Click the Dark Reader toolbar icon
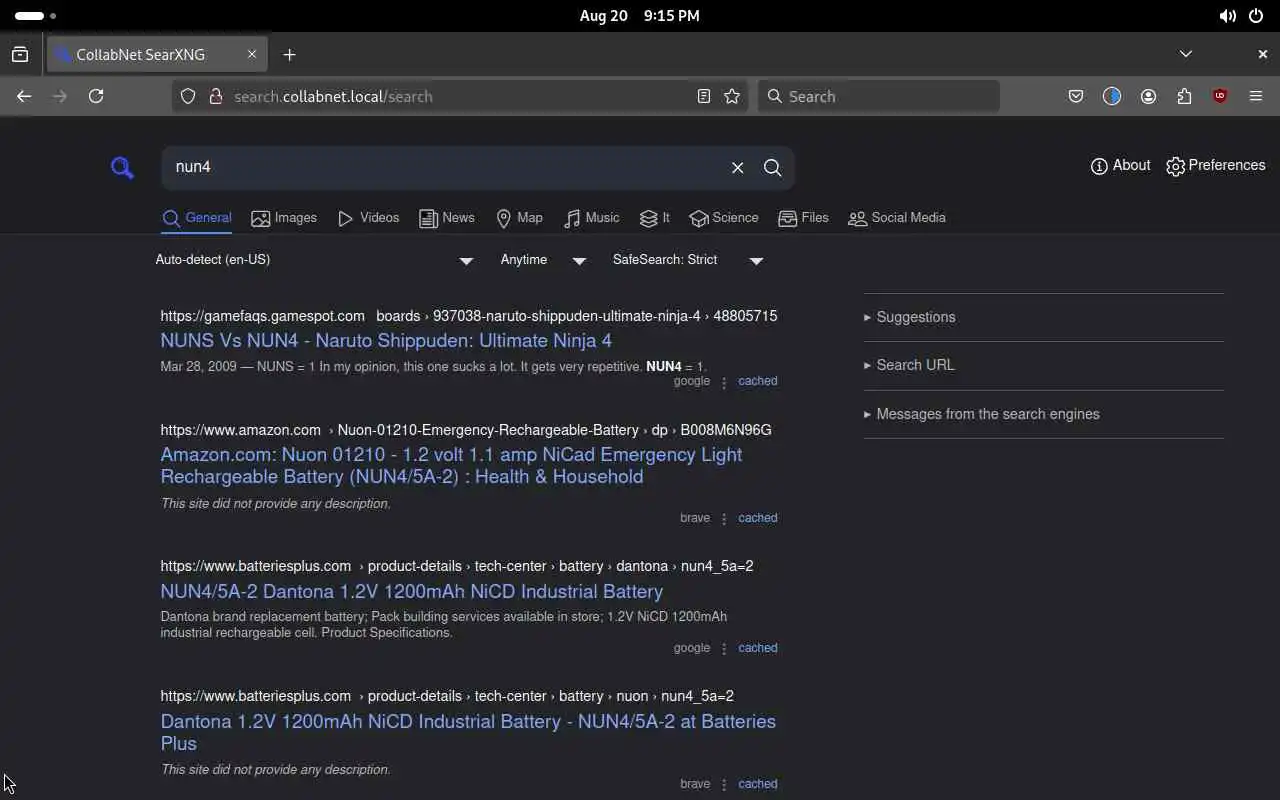This screenshot has height=800, width=1280. pos(1112,96)
